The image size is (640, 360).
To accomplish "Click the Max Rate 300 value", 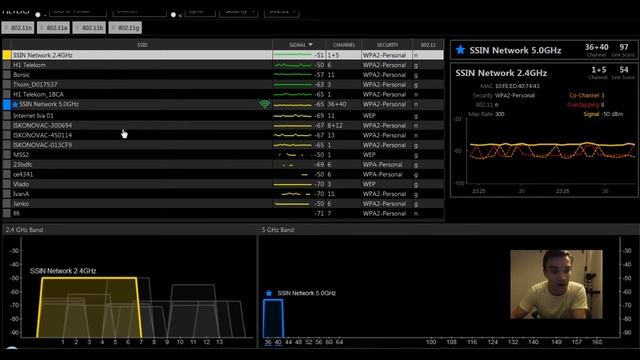I will (500, 114).
